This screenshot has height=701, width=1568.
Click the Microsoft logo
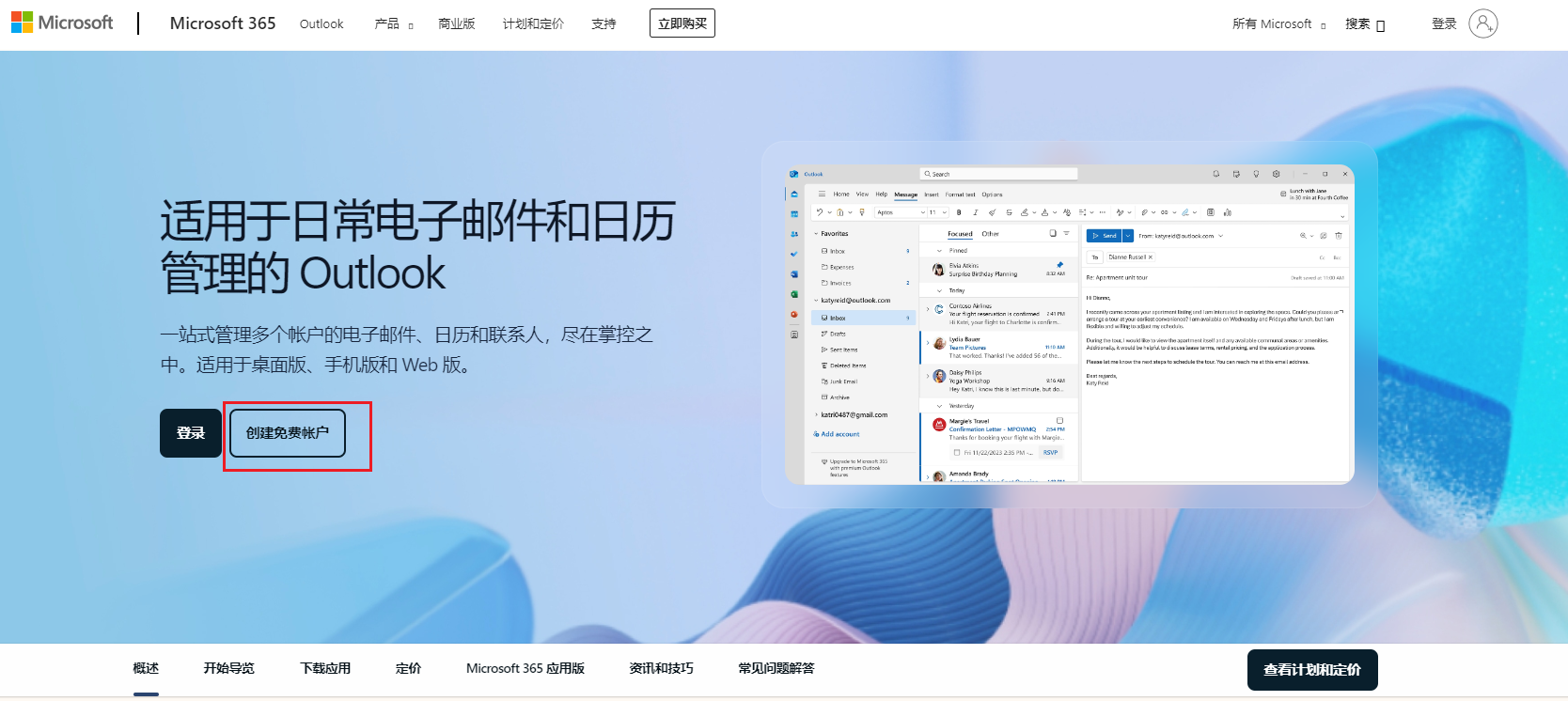click(62, 23)
